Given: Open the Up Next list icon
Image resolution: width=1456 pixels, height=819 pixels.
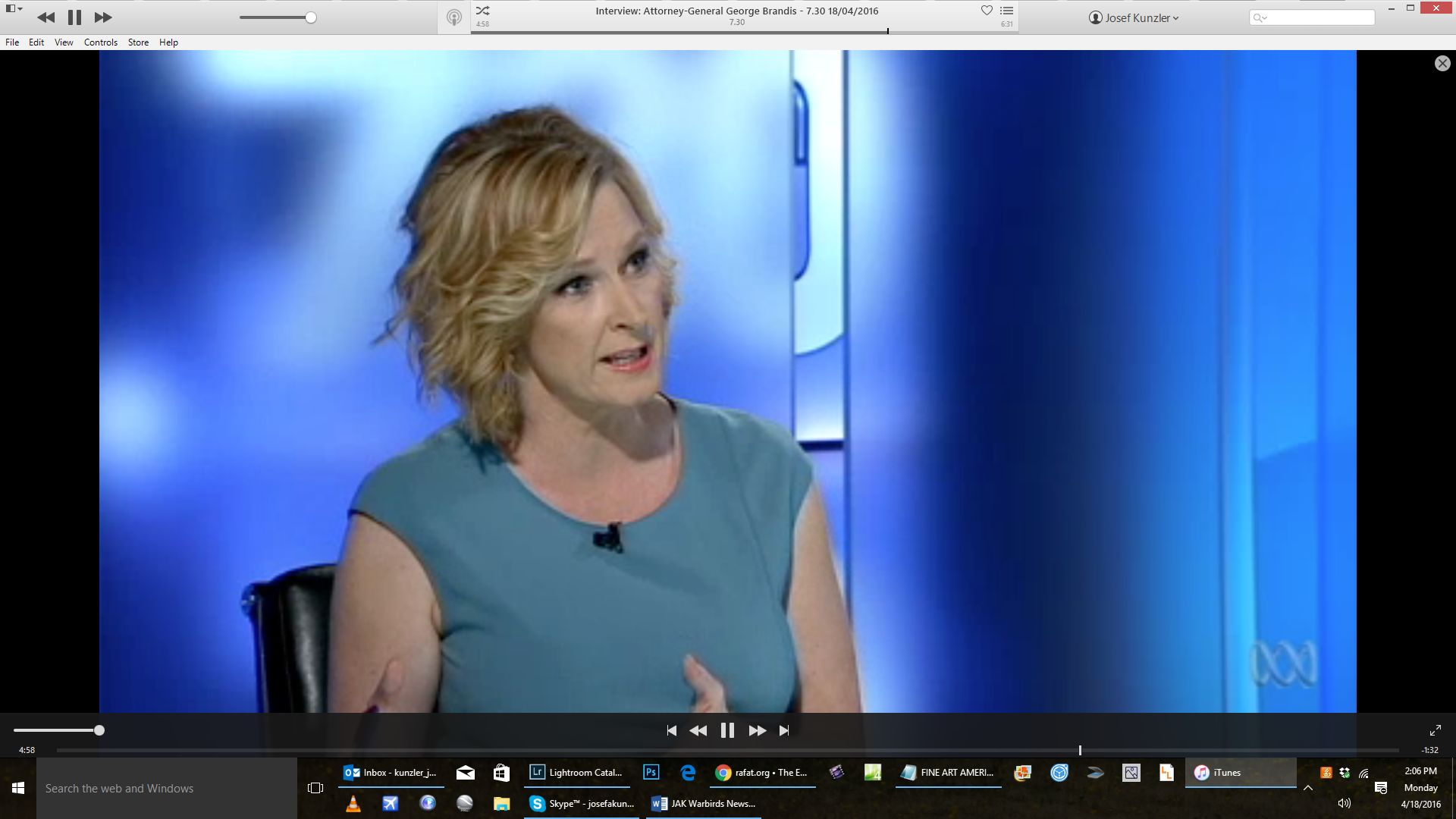Looking at the screenshot, I should pos(1006,11).
